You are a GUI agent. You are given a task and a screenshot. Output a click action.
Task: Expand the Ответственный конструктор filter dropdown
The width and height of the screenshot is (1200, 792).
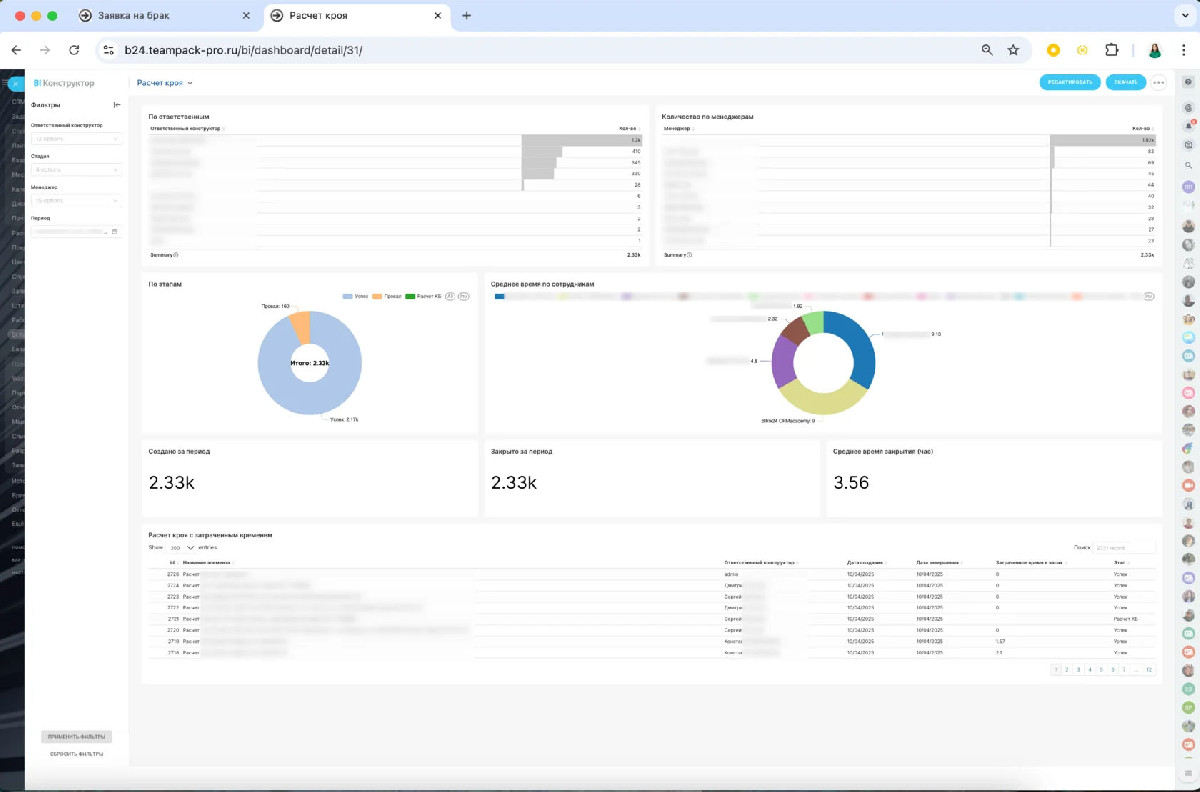pos(76,139)
